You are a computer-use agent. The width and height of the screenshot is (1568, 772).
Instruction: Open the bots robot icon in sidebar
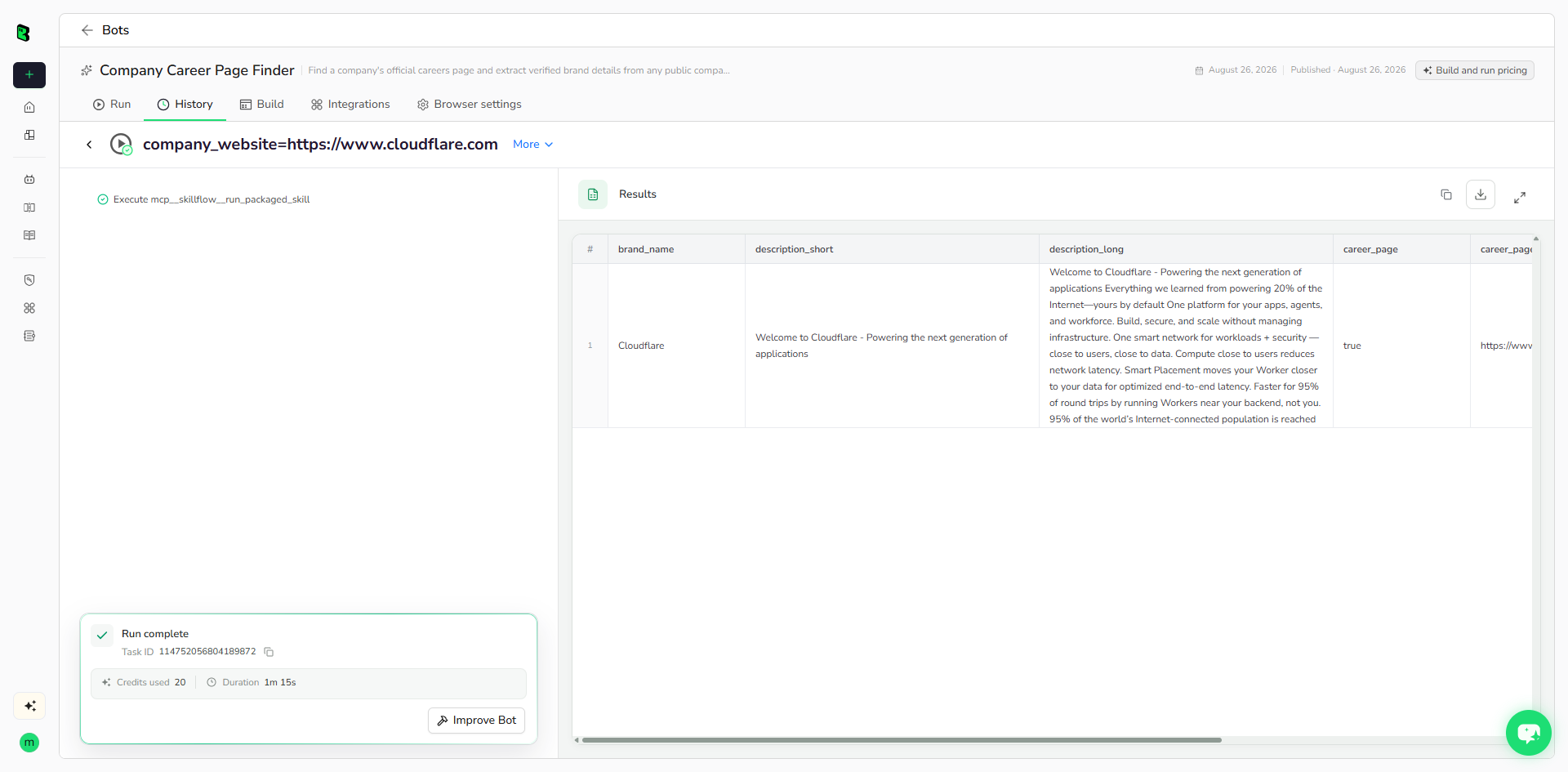click(x=29, y=179)
